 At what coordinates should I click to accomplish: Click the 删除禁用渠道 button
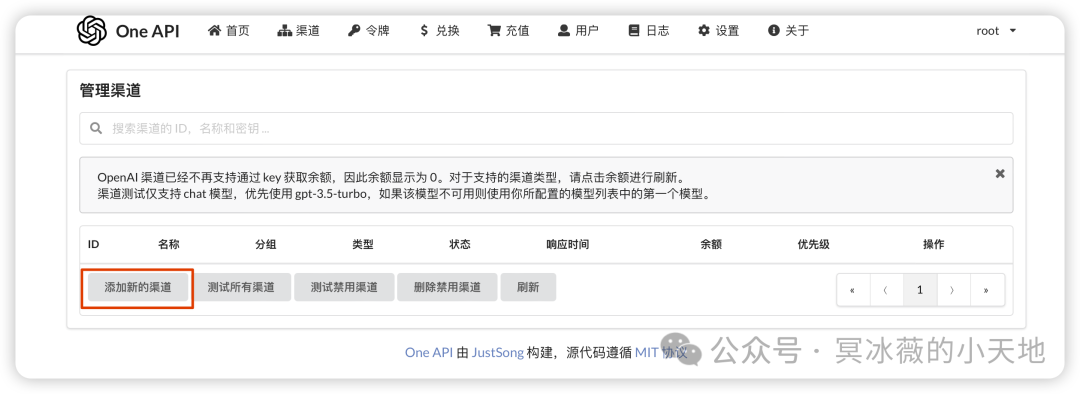[447, 287]
